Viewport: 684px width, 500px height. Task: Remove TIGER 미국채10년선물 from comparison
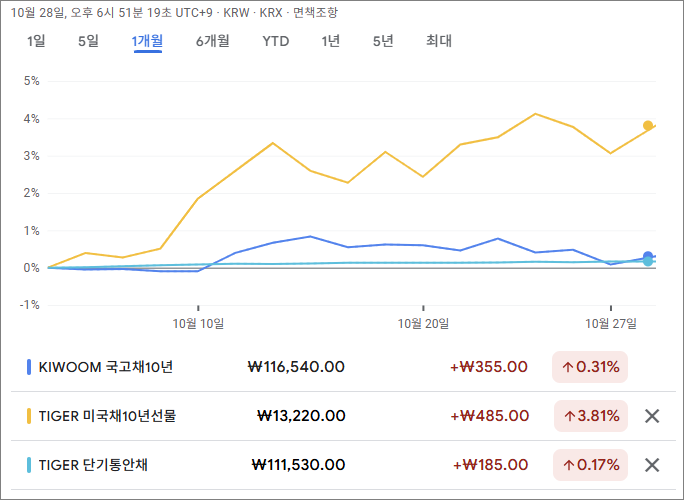[x=652, y=416]
